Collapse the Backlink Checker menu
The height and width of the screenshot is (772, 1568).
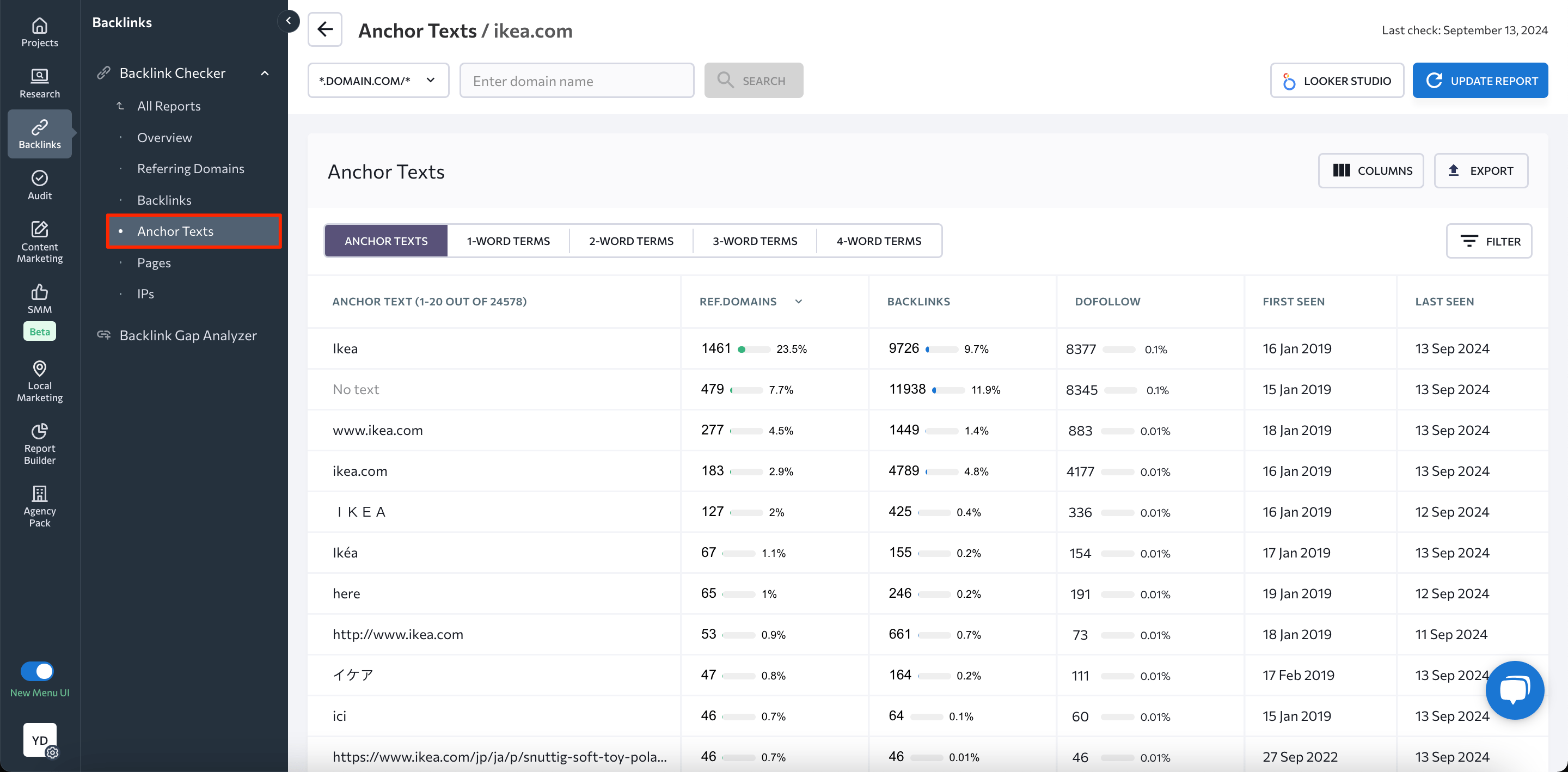(265, 73)
